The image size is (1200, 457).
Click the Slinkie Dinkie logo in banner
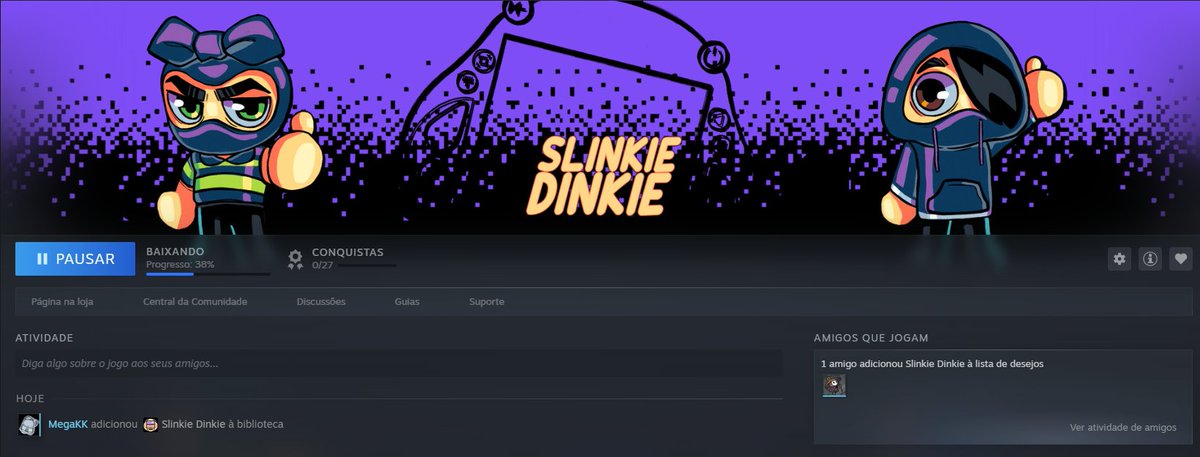(x=602, y=176)
